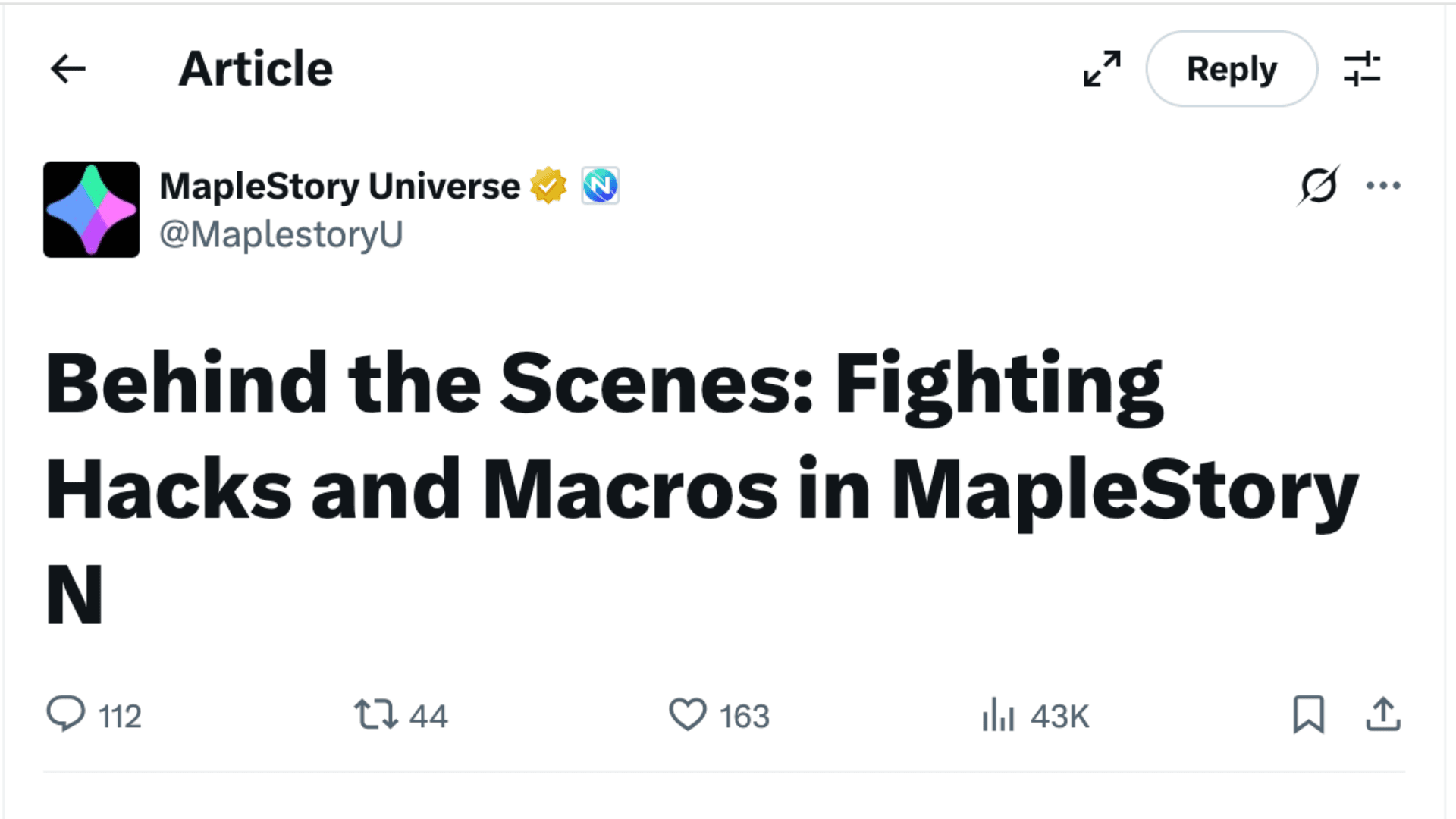The height and width of the screenshot is (819, 1456).
Task: Open the MapleStory Universe profile avatar
Action: [92, 209]
